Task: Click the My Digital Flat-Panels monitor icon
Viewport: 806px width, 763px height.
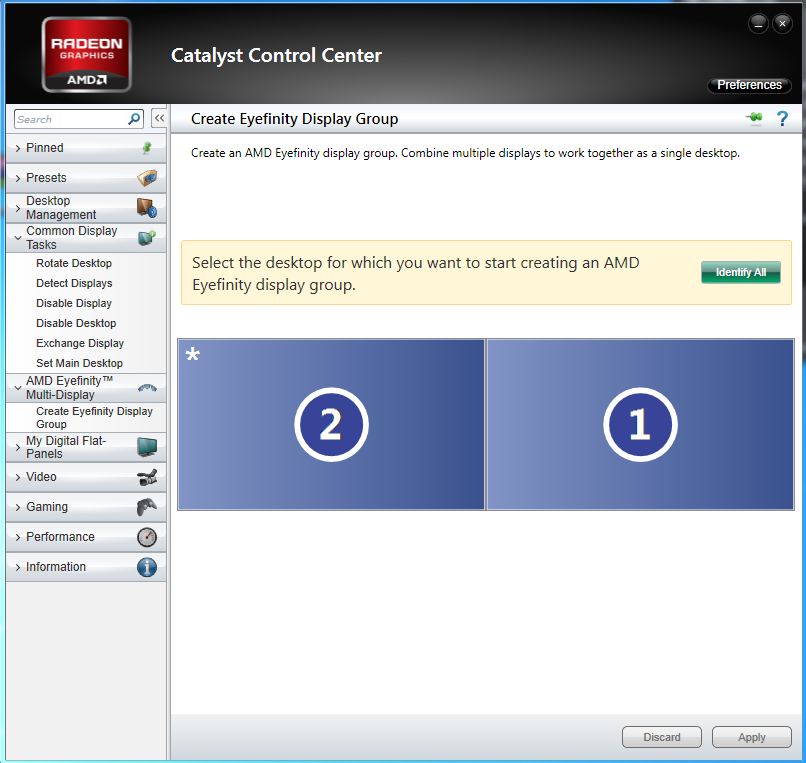Action: [x=147, y=447]
